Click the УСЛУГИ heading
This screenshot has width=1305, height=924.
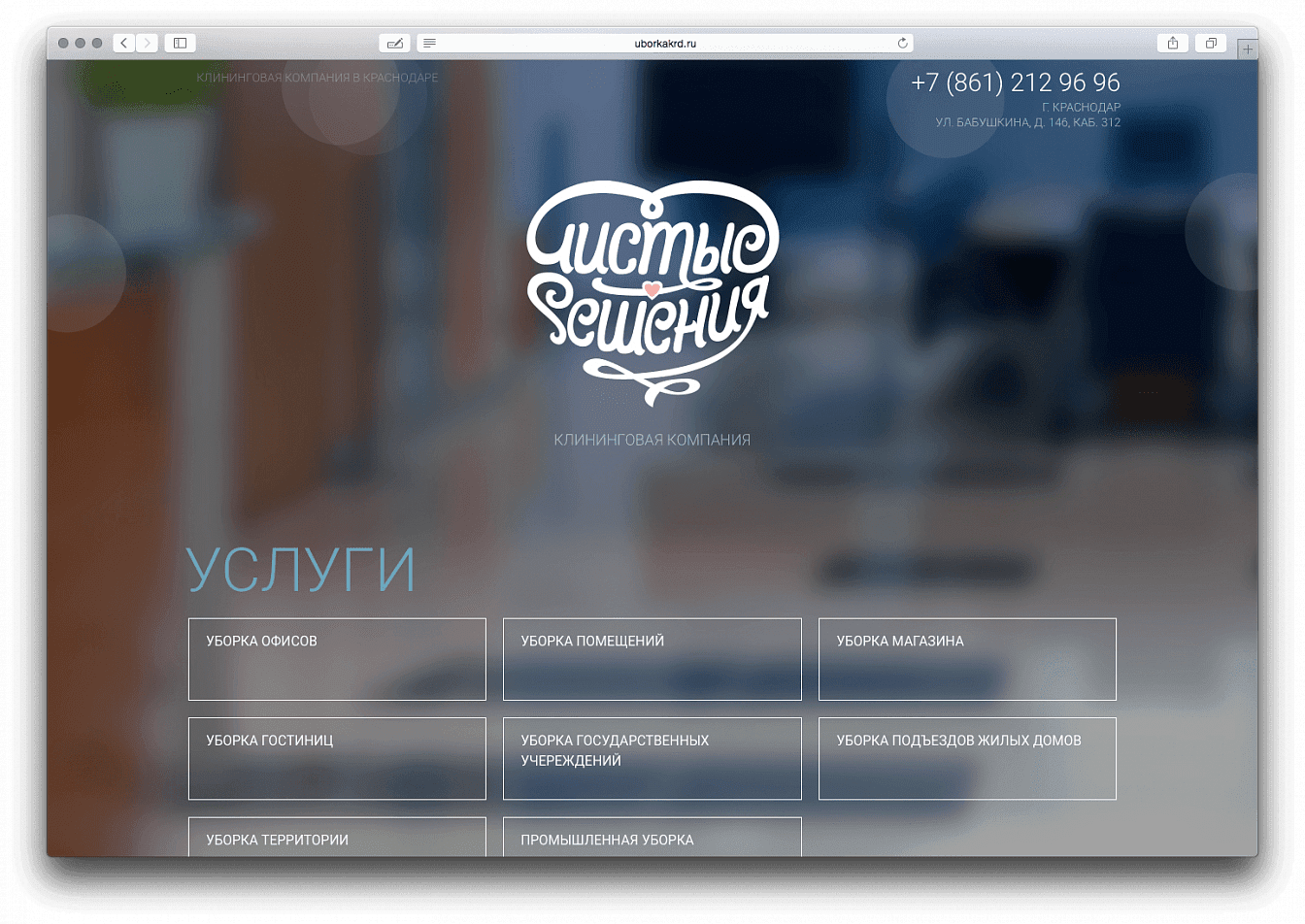(301, 570)
